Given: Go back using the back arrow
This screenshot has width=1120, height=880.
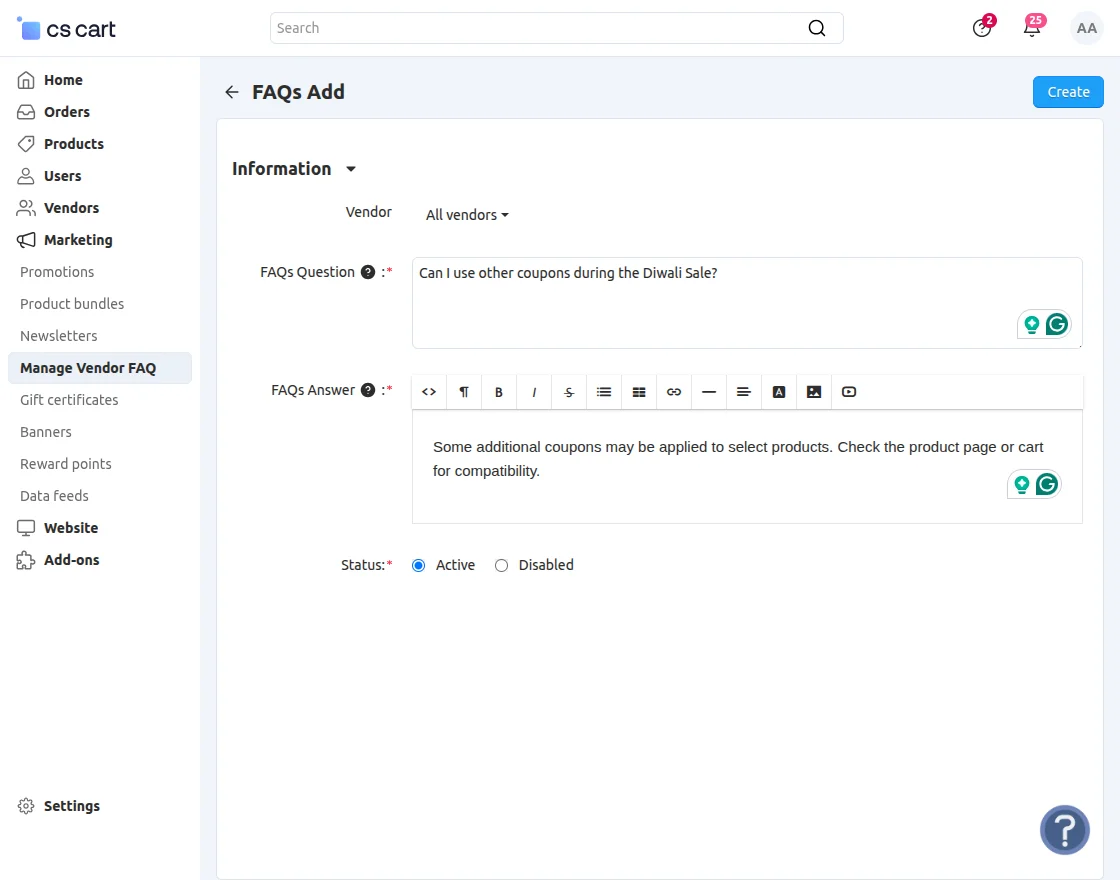Looking at the screenshot, I should (231, 91).
